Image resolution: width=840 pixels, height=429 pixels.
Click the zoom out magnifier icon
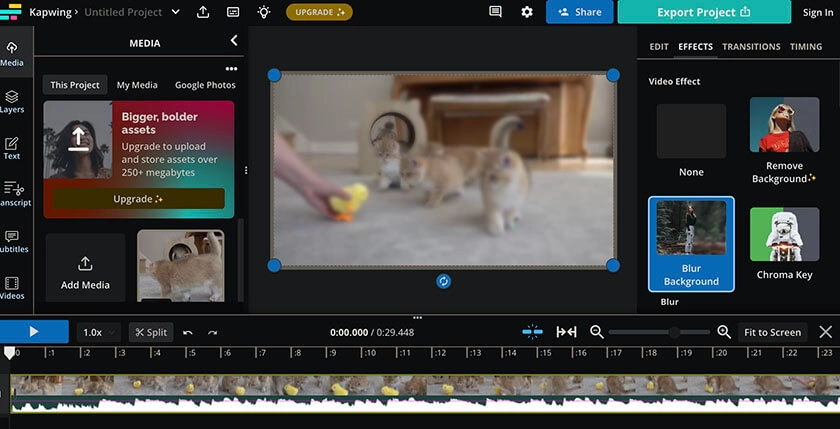[597, 332]
